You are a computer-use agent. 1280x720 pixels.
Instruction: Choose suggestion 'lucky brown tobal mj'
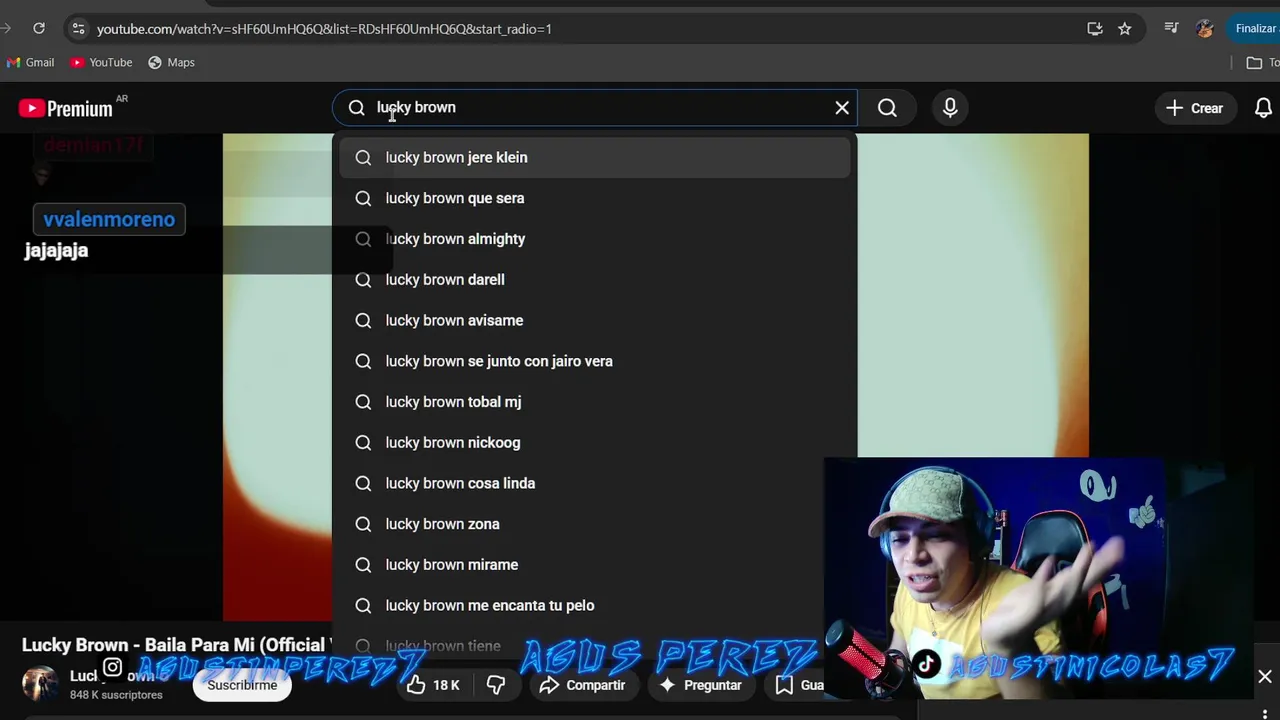[595, 402]
